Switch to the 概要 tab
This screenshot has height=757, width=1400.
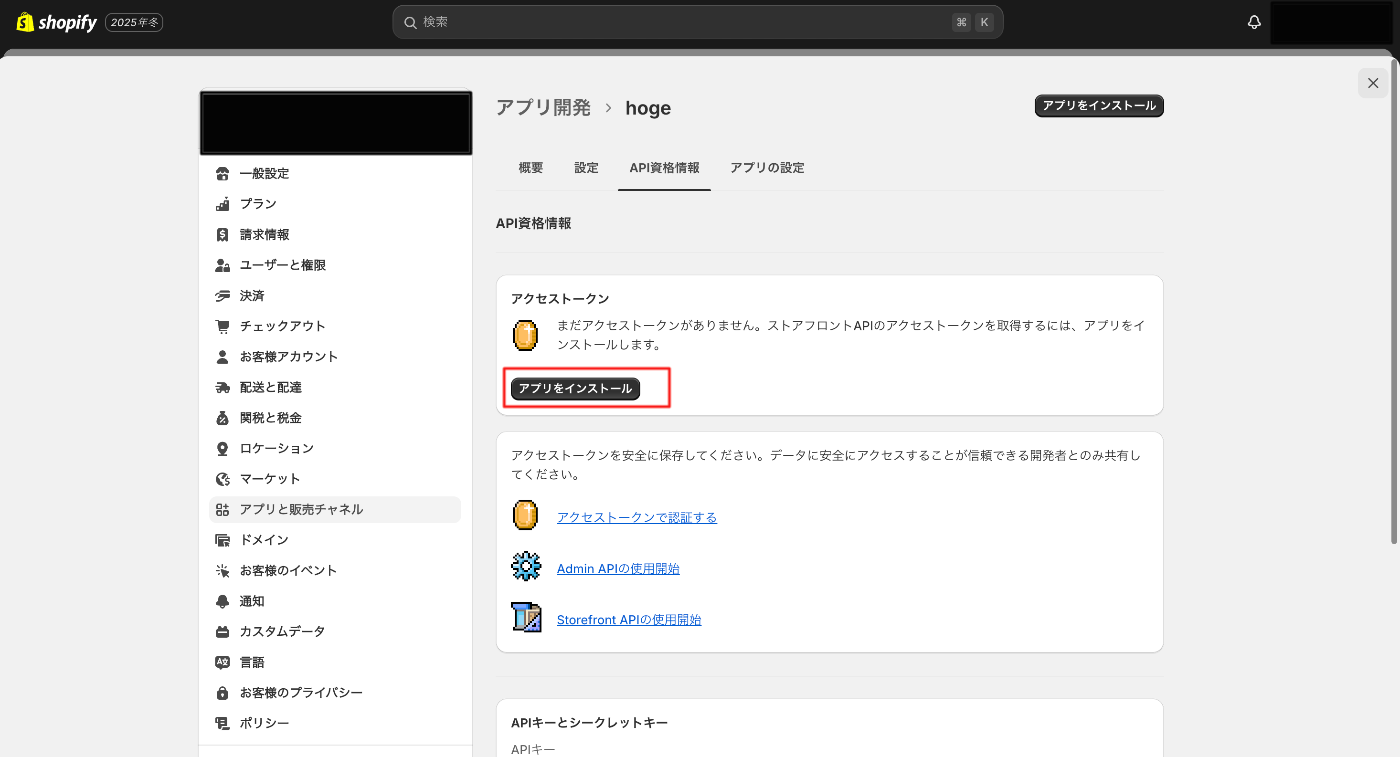coord(531,168)
